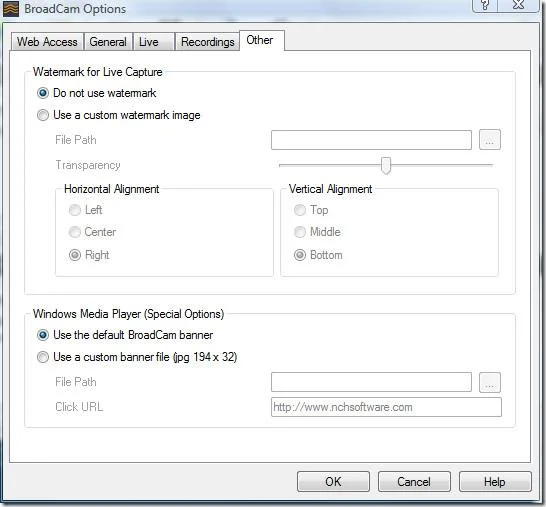
Task: Select Middle vertical alignment
Action: point(317,232)
